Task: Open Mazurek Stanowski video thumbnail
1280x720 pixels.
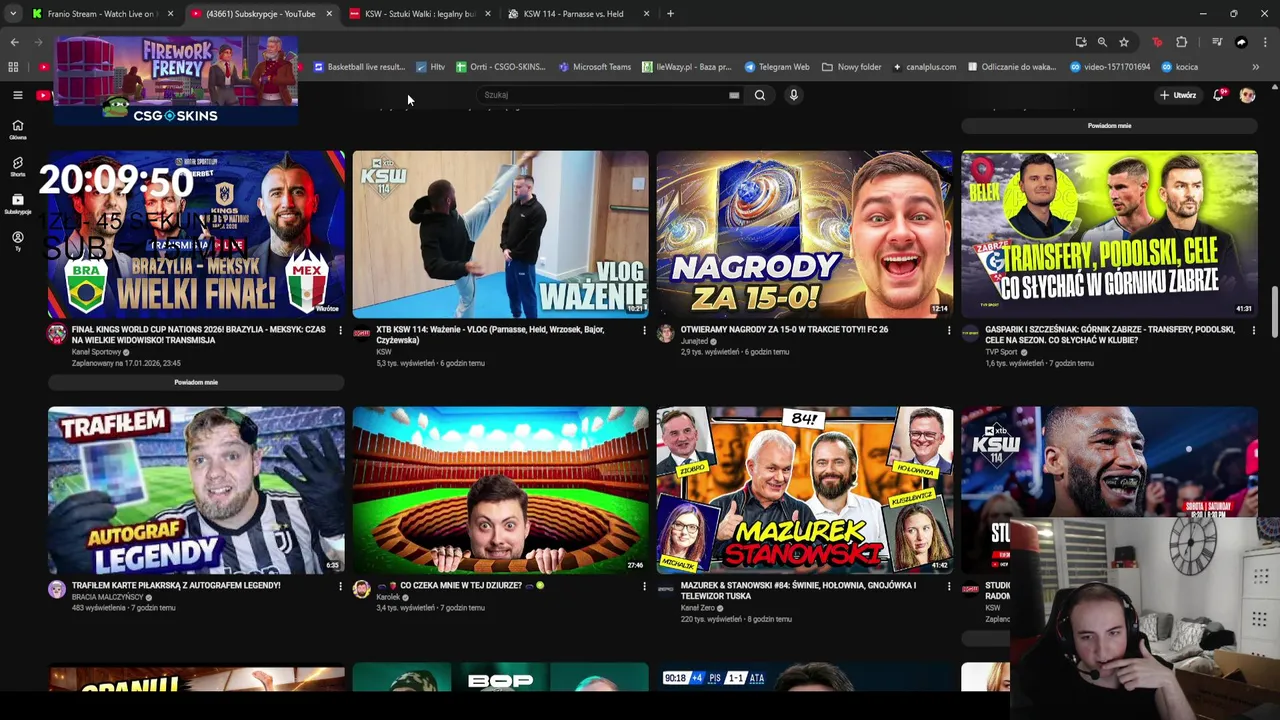Action: [805, 490]
